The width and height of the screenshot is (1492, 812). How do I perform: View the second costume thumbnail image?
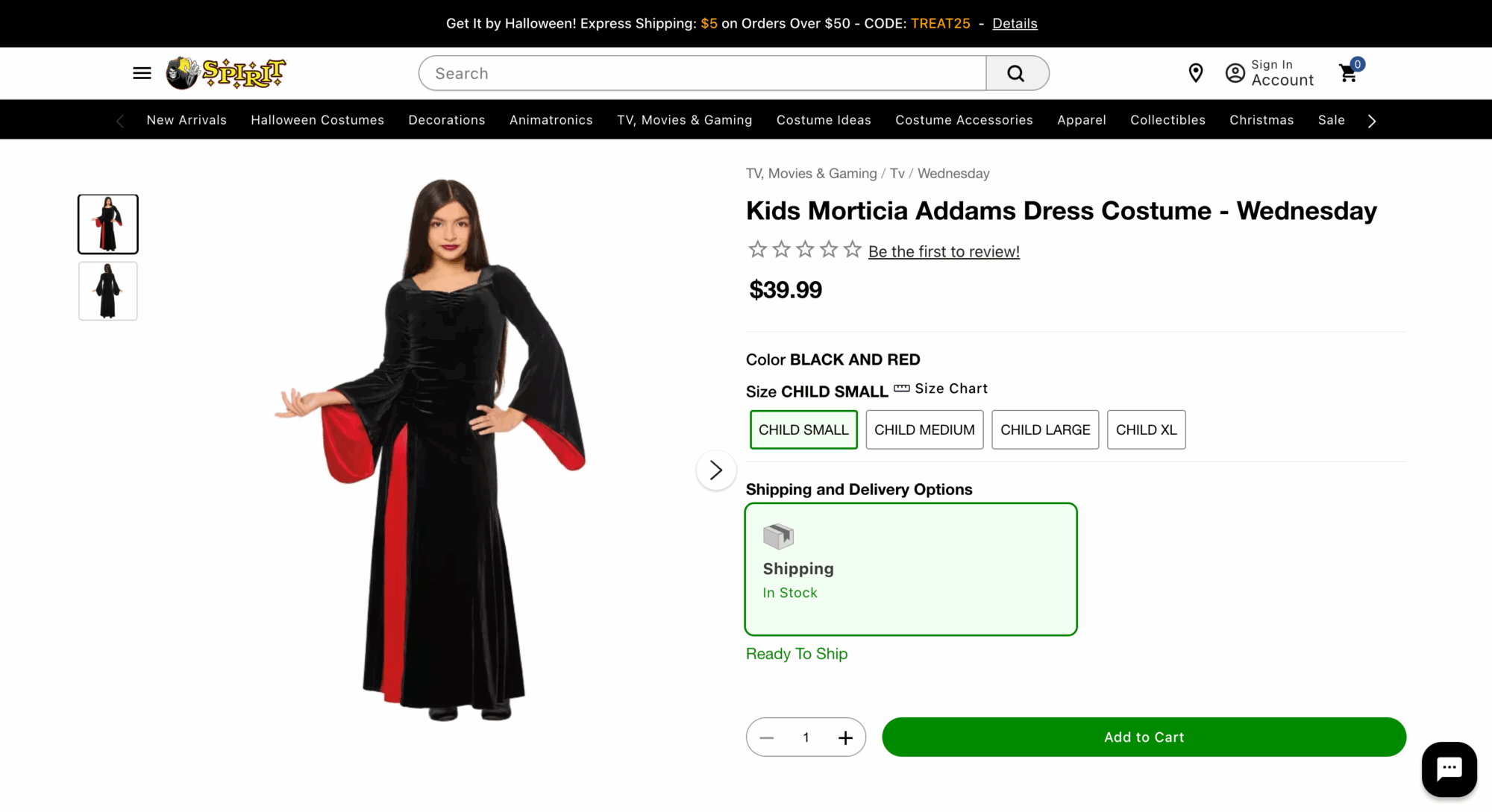[x=108, y=291]
